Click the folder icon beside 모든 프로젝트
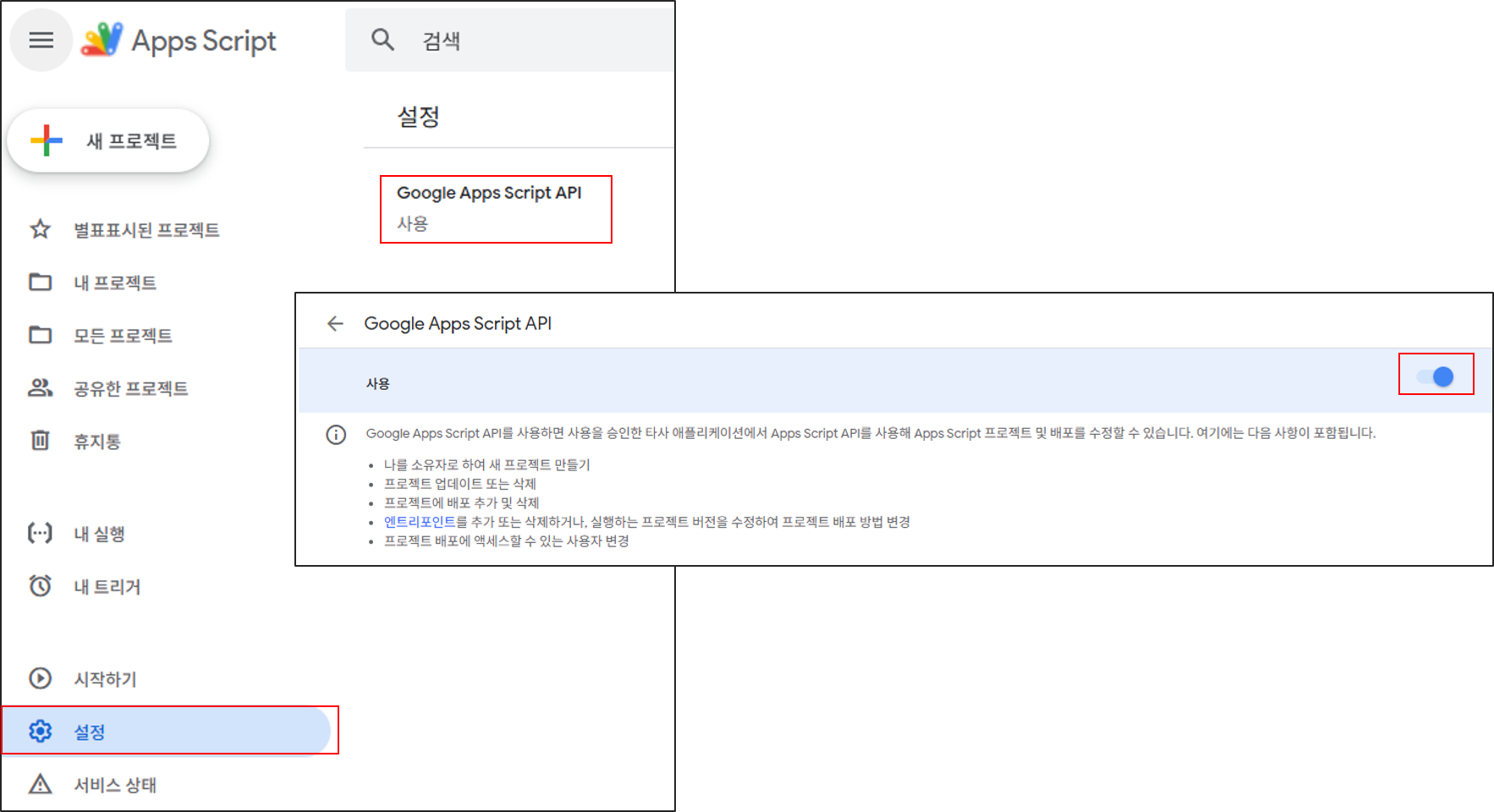The image size is (1494, 812). pyautogui.click(x=40, y=335)
